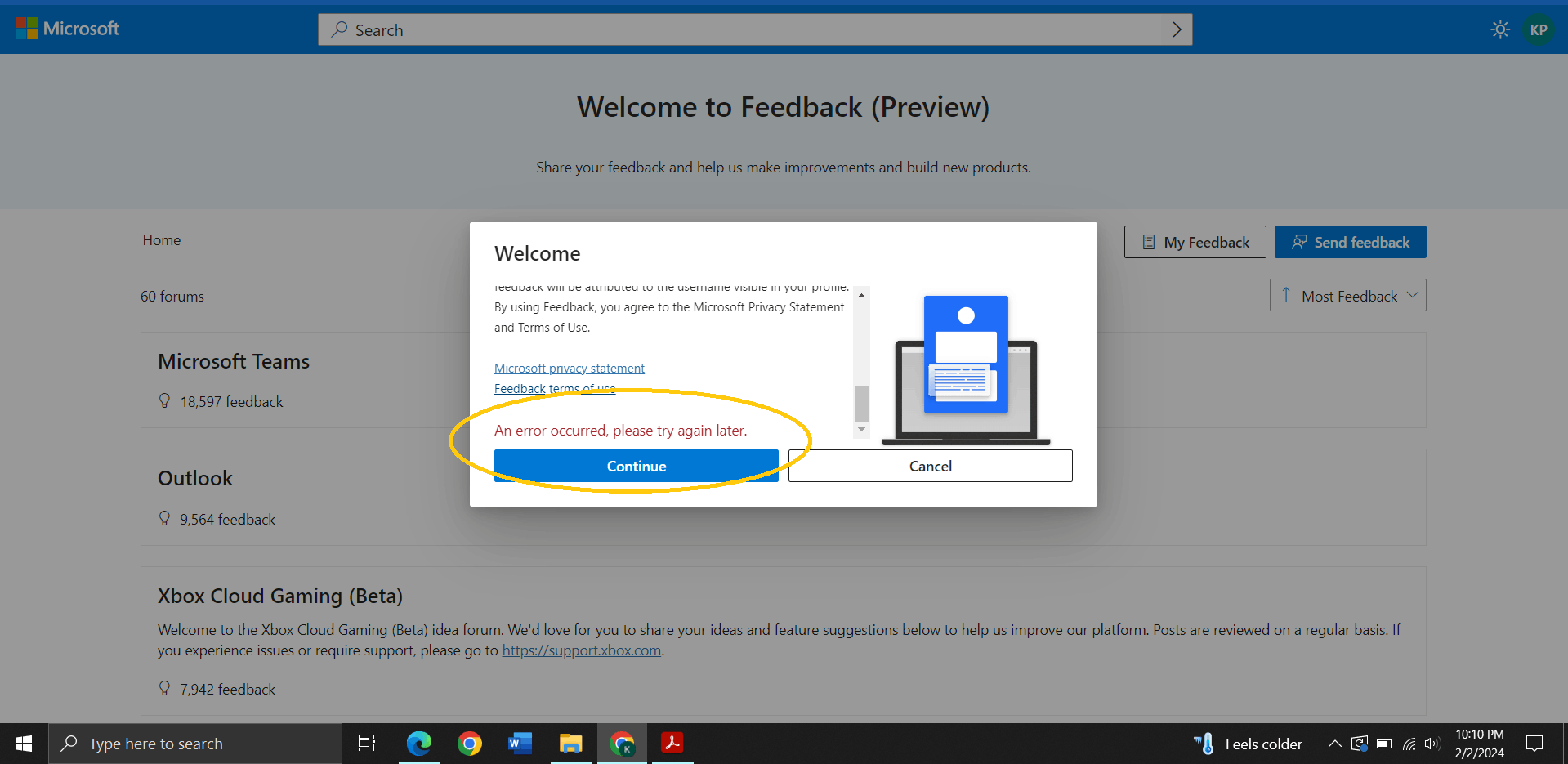Cancel the Welcome dialog

[x=931, y=466]
